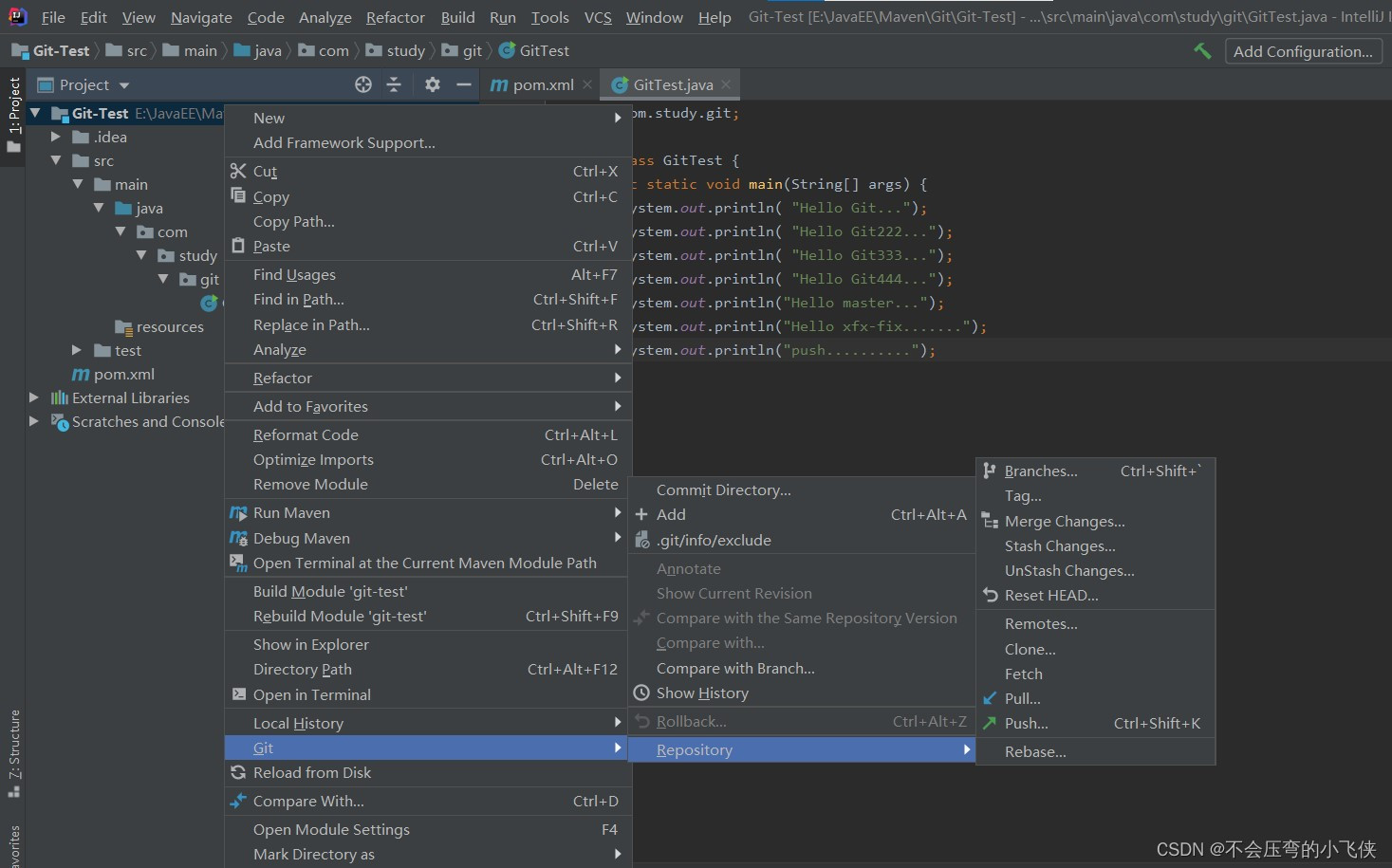Image resolution: width=1392 pixels, height=868 pixels.
Task: Collapse the src folder arrow
Action: coord(56,160)
